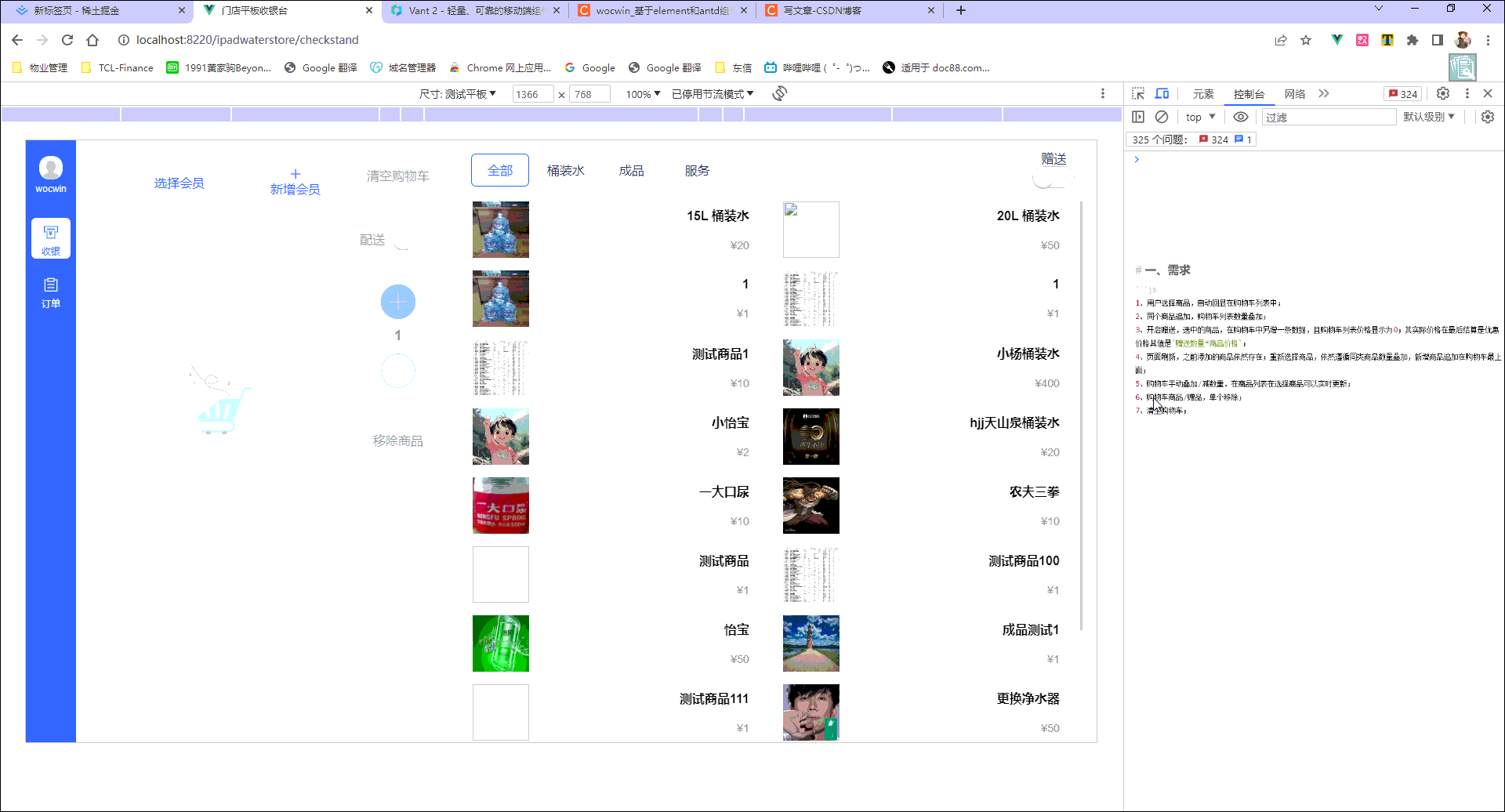Viewport: 1505px width, 812px height.
Task: Activate the DevTools inspect element tool
Action: 1138,93
